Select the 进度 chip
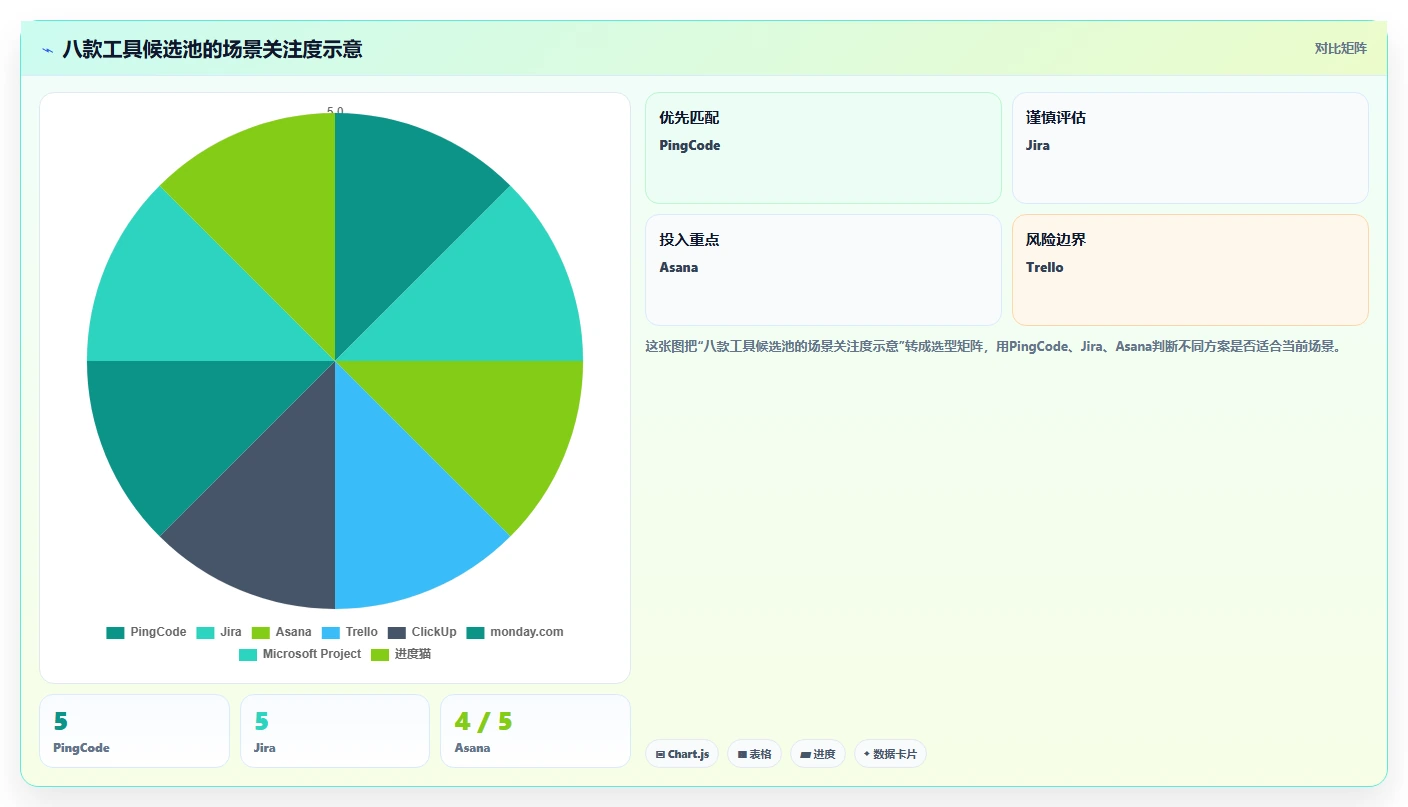This screenshot has width=1408, height=807. [818, 754]
